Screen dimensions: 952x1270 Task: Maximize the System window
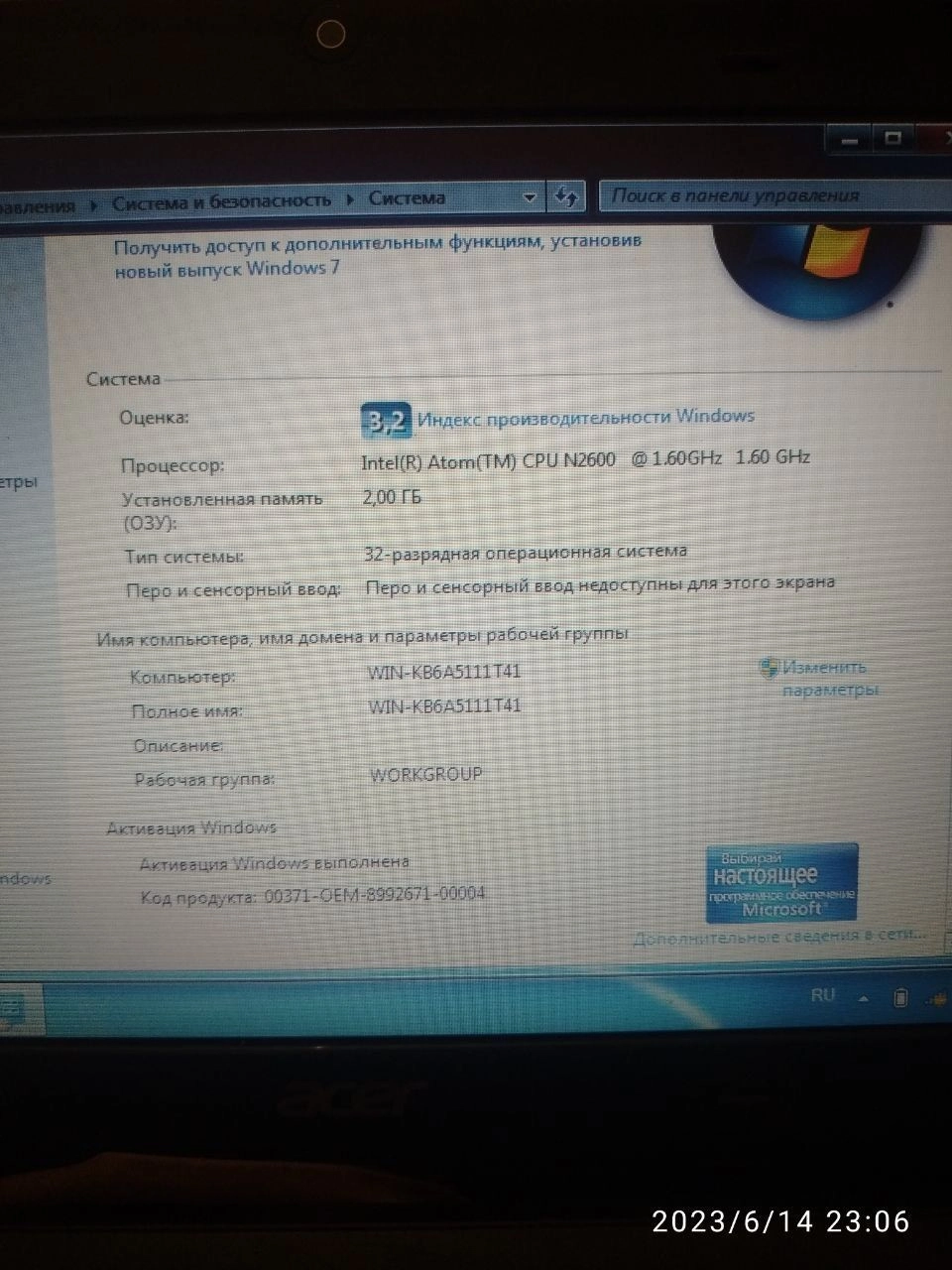click(x=893, y=138)
